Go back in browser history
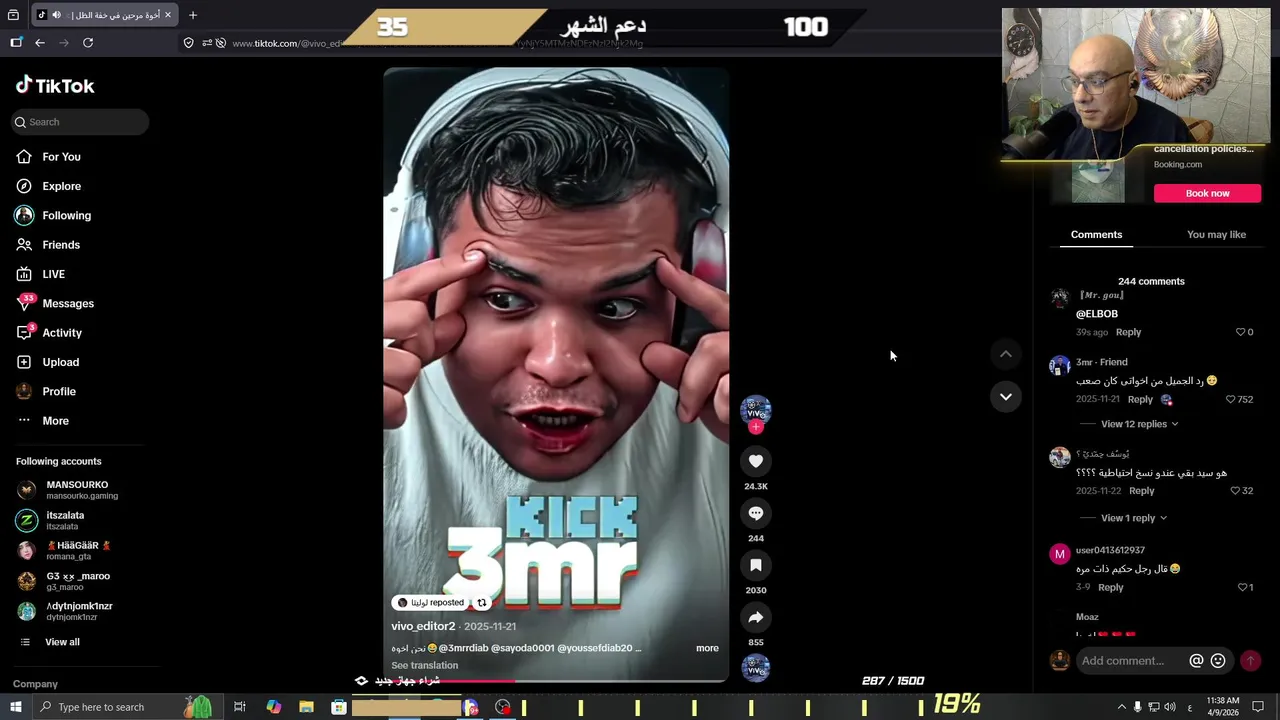Viewport: 1280px width, 720px height. [x=40, y=43]
